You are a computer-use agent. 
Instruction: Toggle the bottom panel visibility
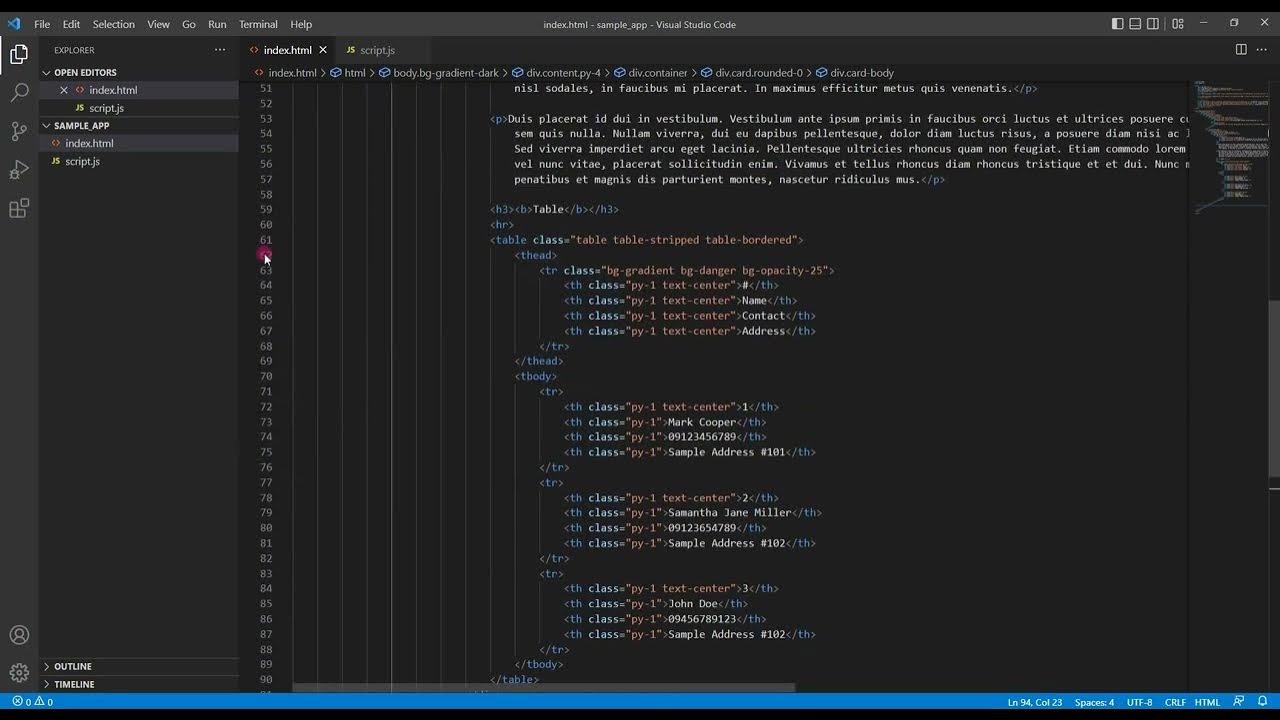pyautogui.click(x=1135, y=24)
